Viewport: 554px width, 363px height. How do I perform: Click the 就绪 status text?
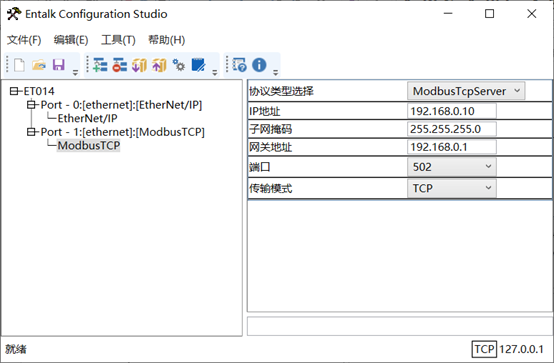[16, 349]
